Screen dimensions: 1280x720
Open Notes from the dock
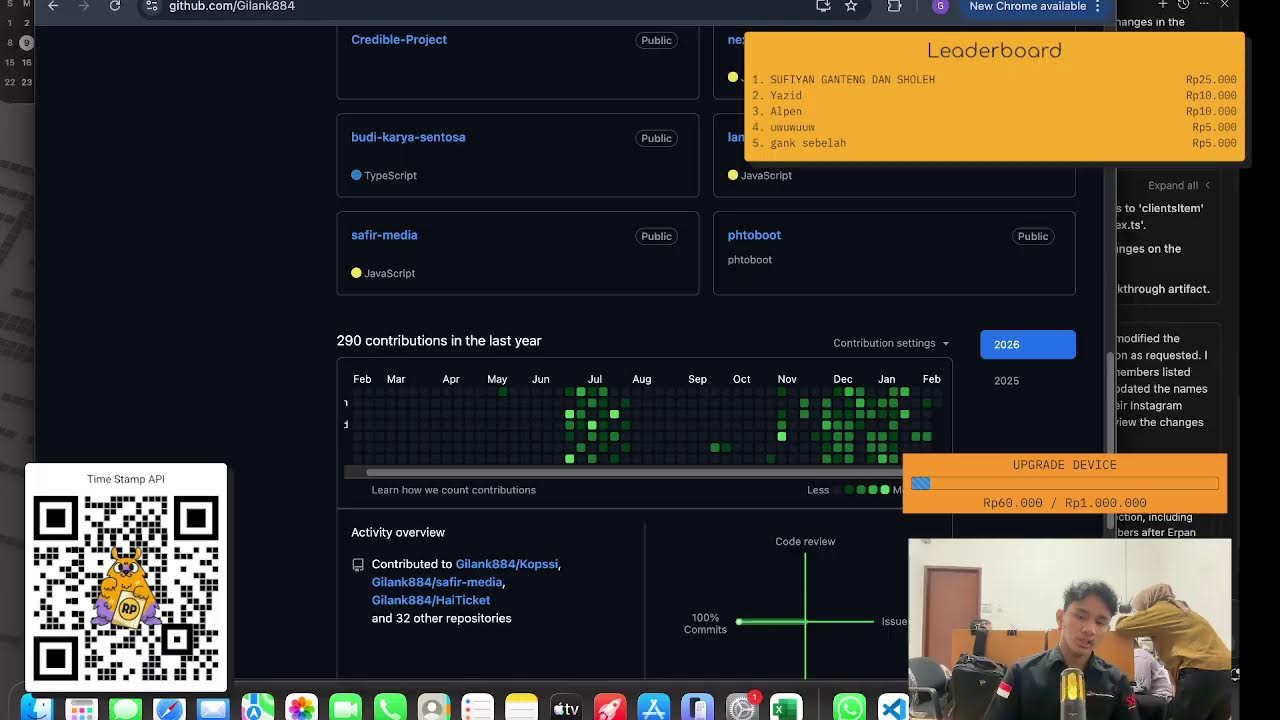(x=522, y=708)
